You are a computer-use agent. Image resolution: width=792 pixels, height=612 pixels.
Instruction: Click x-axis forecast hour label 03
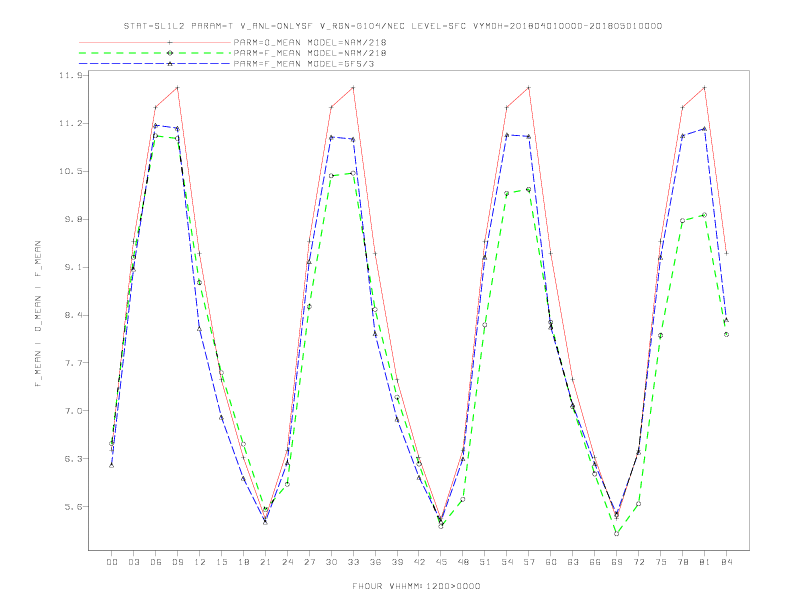point(134,562)
